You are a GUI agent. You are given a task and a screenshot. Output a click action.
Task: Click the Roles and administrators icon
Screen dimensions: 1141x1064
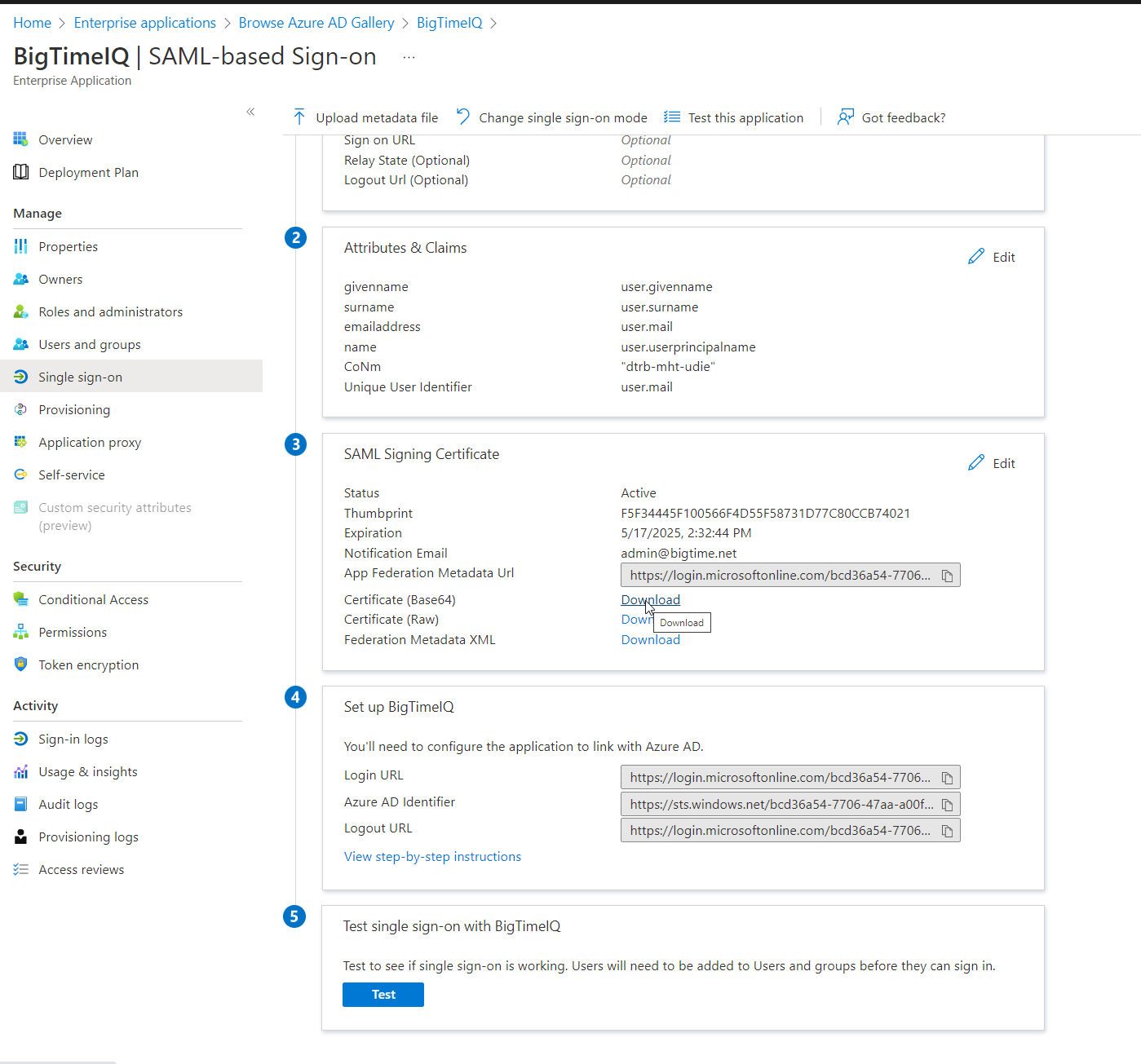click(20, 311)
